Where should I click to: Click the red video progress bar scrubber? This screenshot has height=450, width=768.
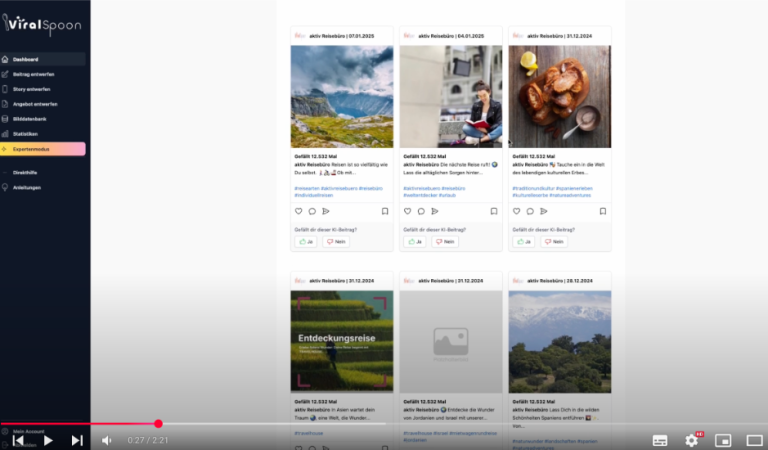click(x=158, y=424)
